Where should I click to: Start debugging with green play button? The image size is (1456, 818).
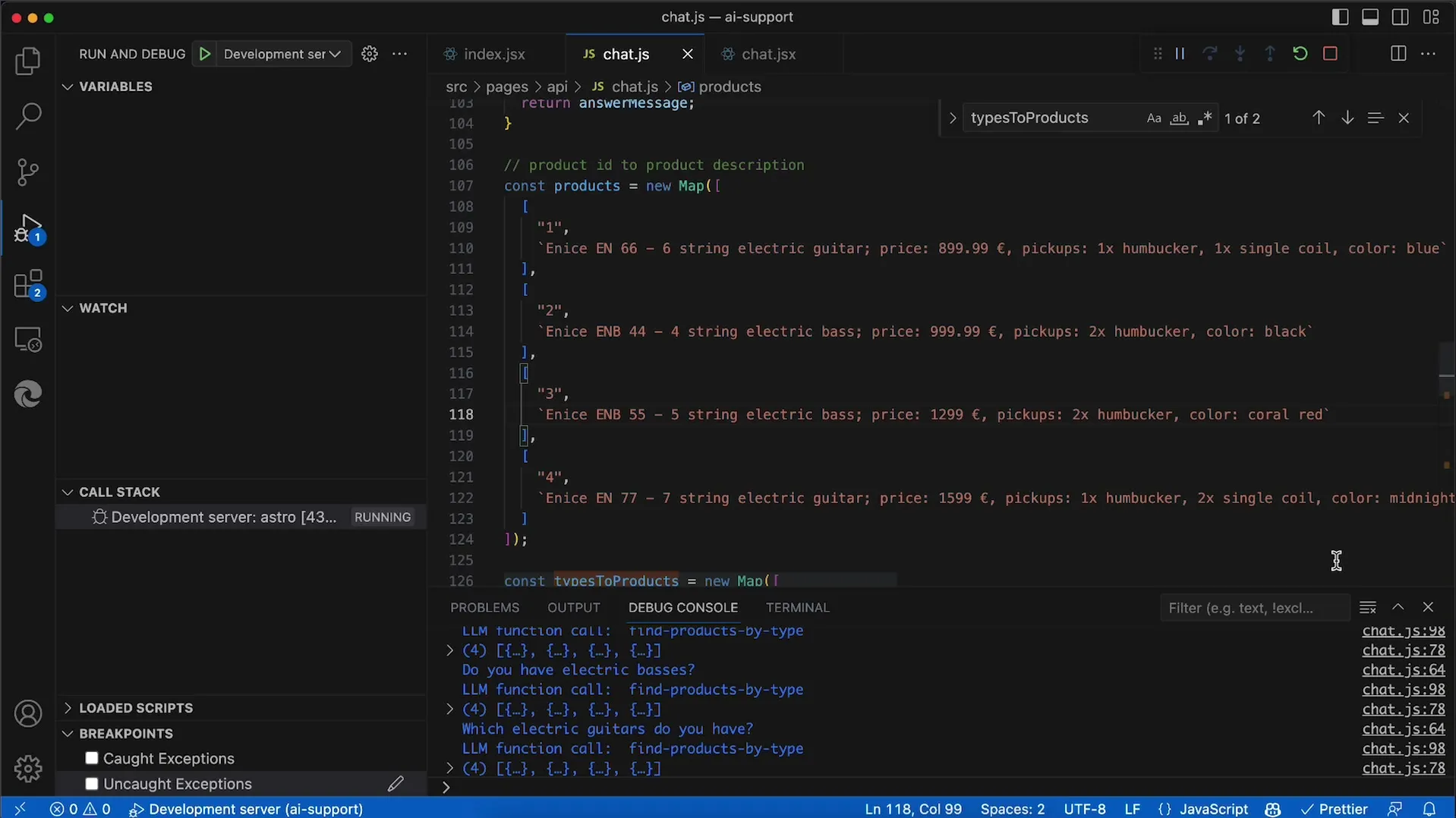pos(204,54)
